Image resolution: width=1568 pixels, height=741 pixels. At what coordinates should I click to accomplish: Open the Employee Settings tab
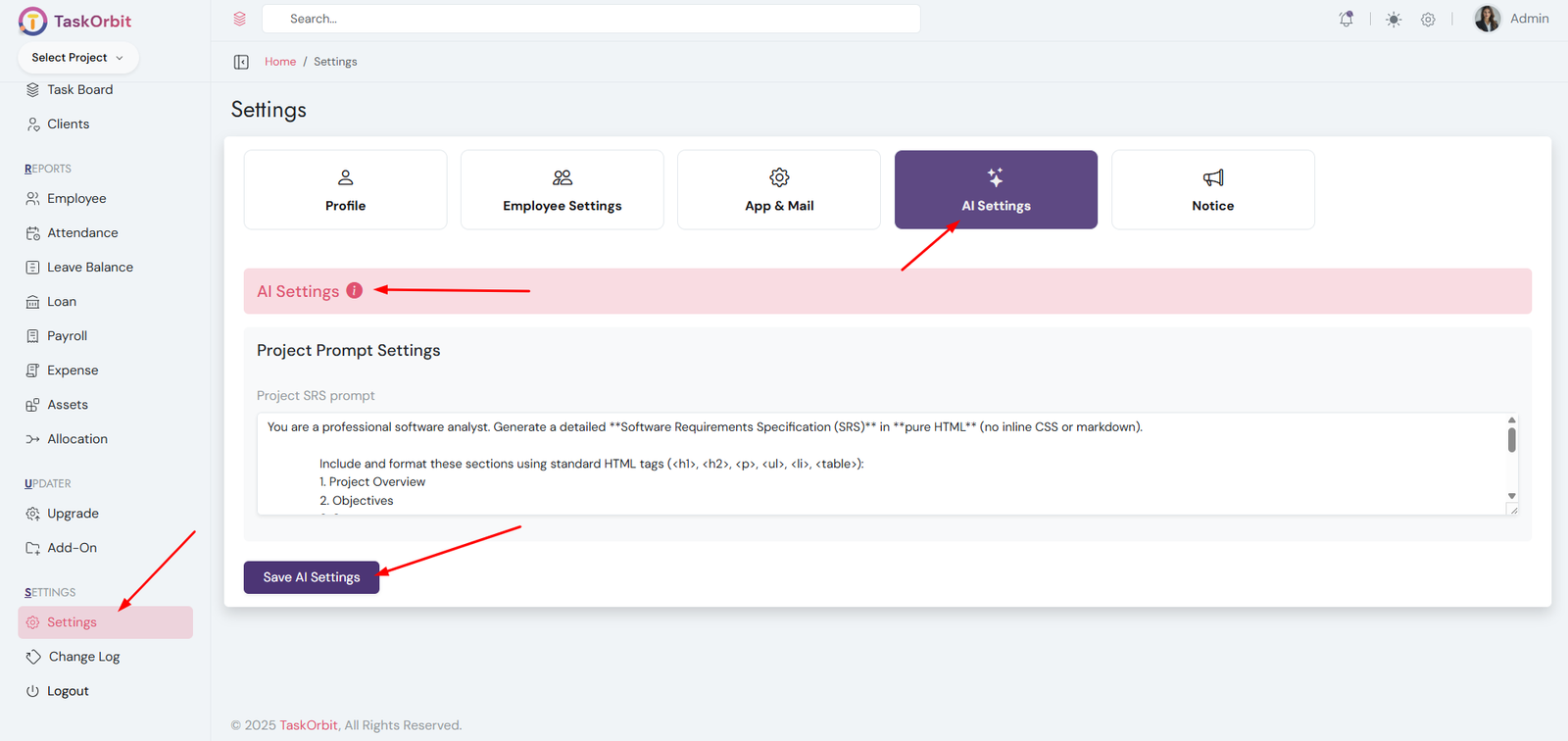pyautogui.click(x=562, y=190)
